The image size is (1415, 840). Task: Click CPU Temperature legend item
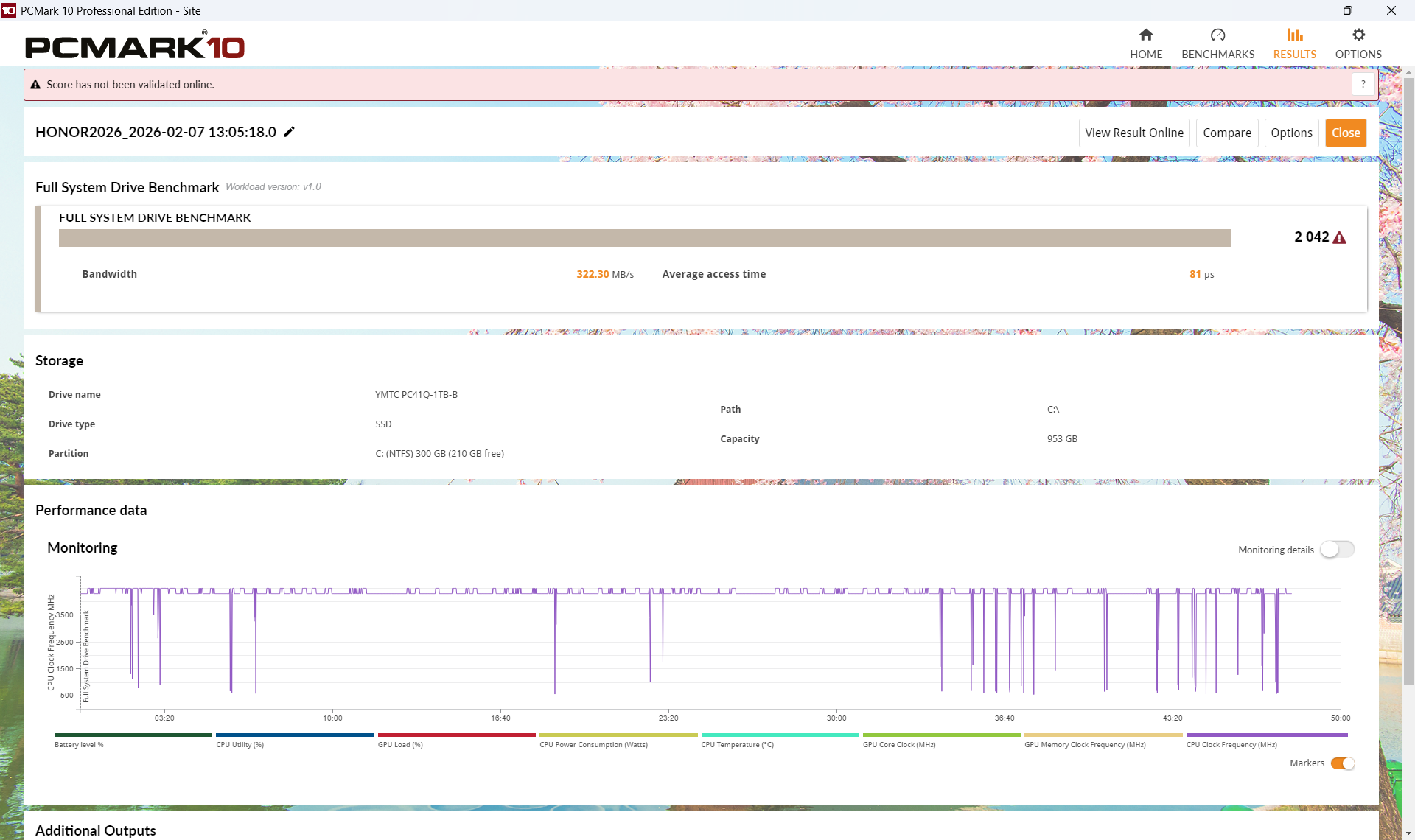coord(737,745)
